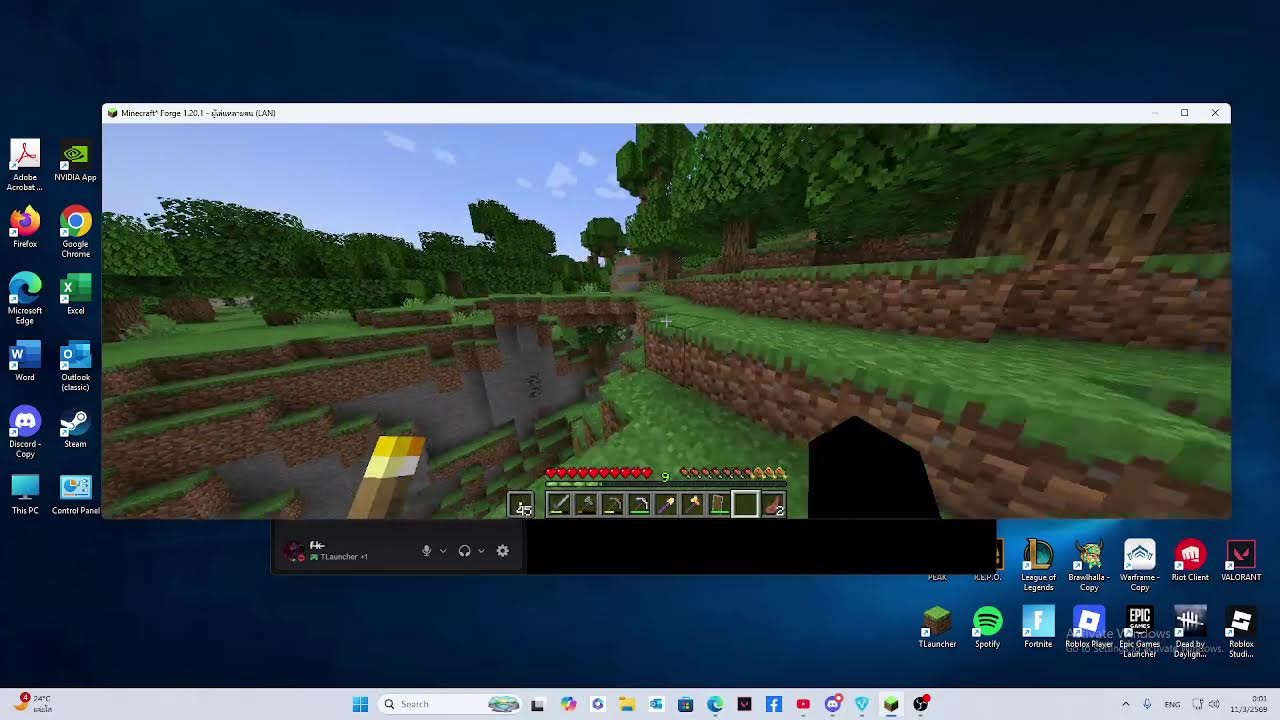Open Facebook from the taskbar

[773, 704]
